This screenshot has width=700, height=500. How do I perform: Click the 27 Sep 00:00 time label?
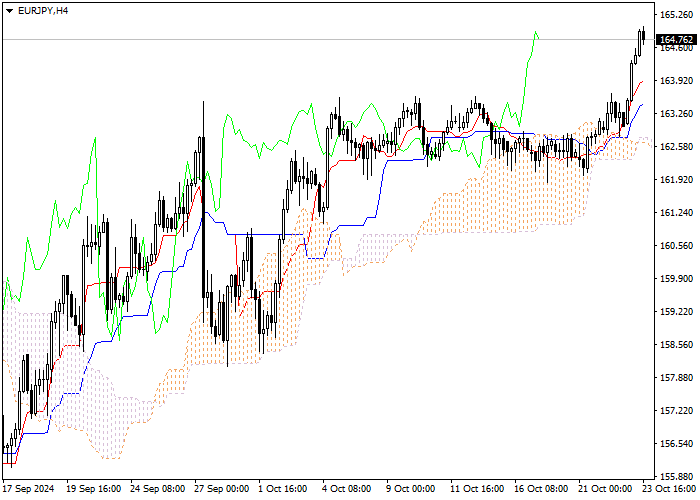tap(222, 489)
